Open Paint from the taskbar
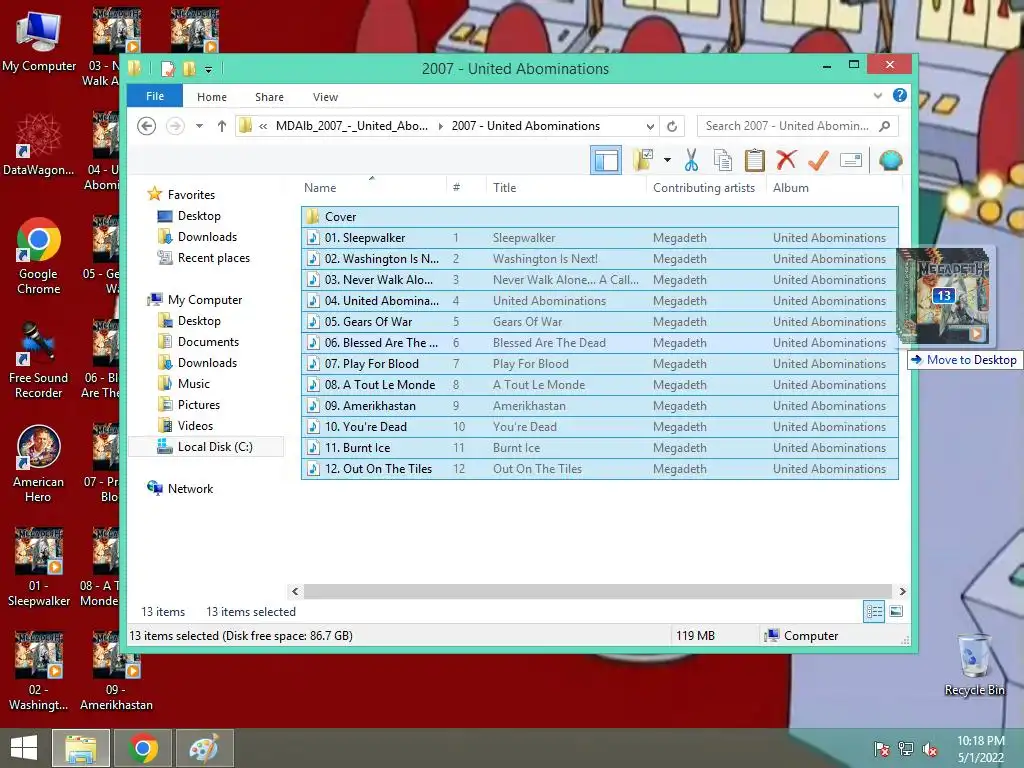This screenshot has height=768, width=1024. click(204, 748)
